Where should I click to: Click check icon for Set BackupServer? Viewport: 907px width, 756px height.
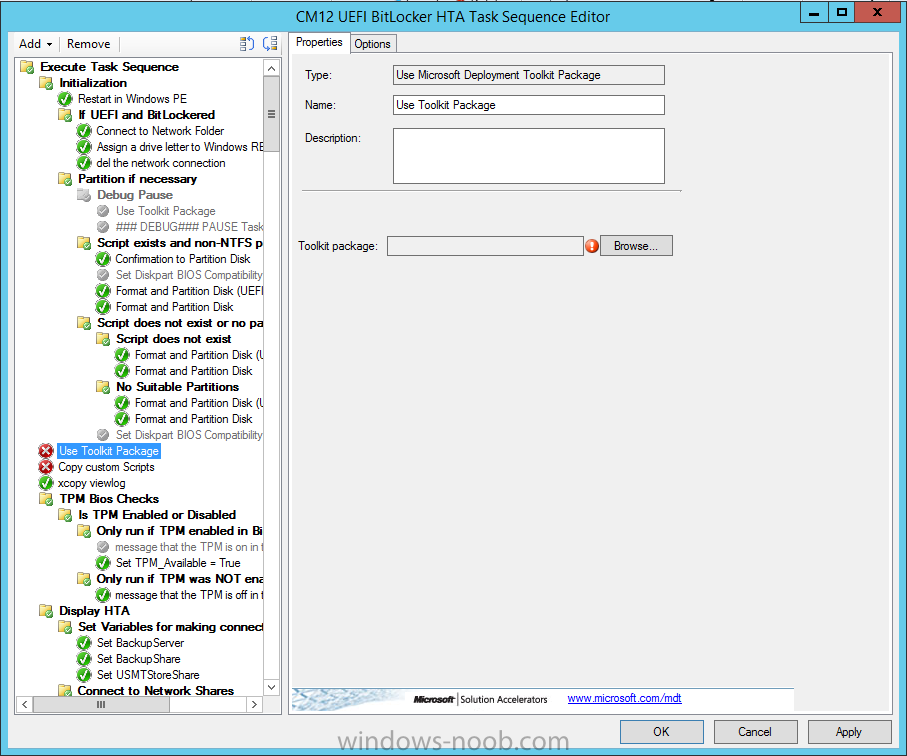click(84, 643)
